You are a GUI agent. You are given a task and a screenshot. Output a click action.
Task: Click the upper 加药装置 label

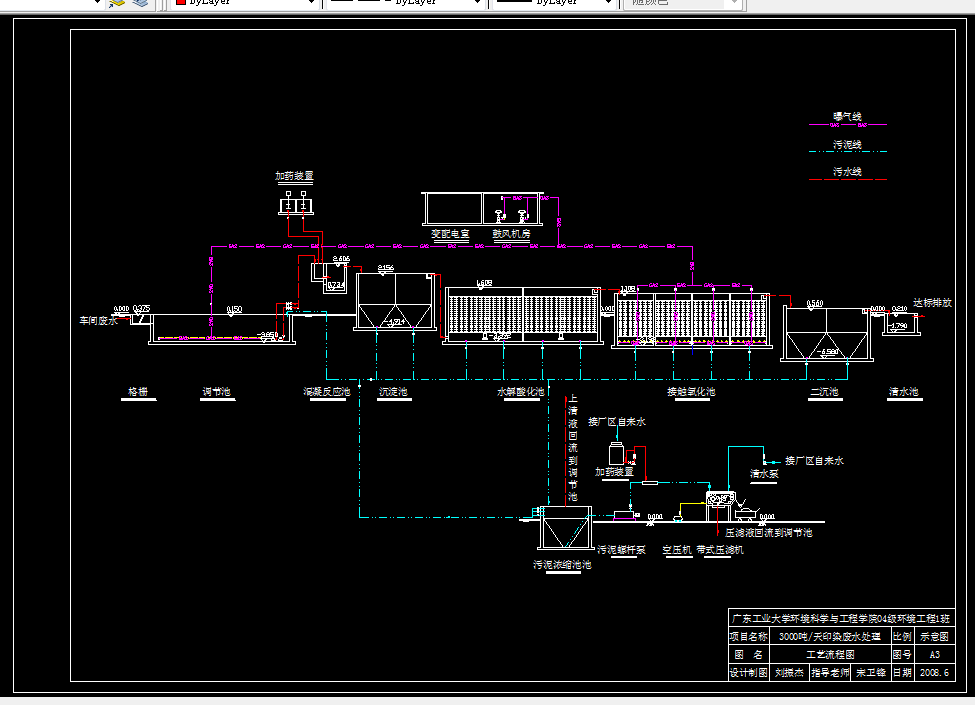(x=295, y=176)
